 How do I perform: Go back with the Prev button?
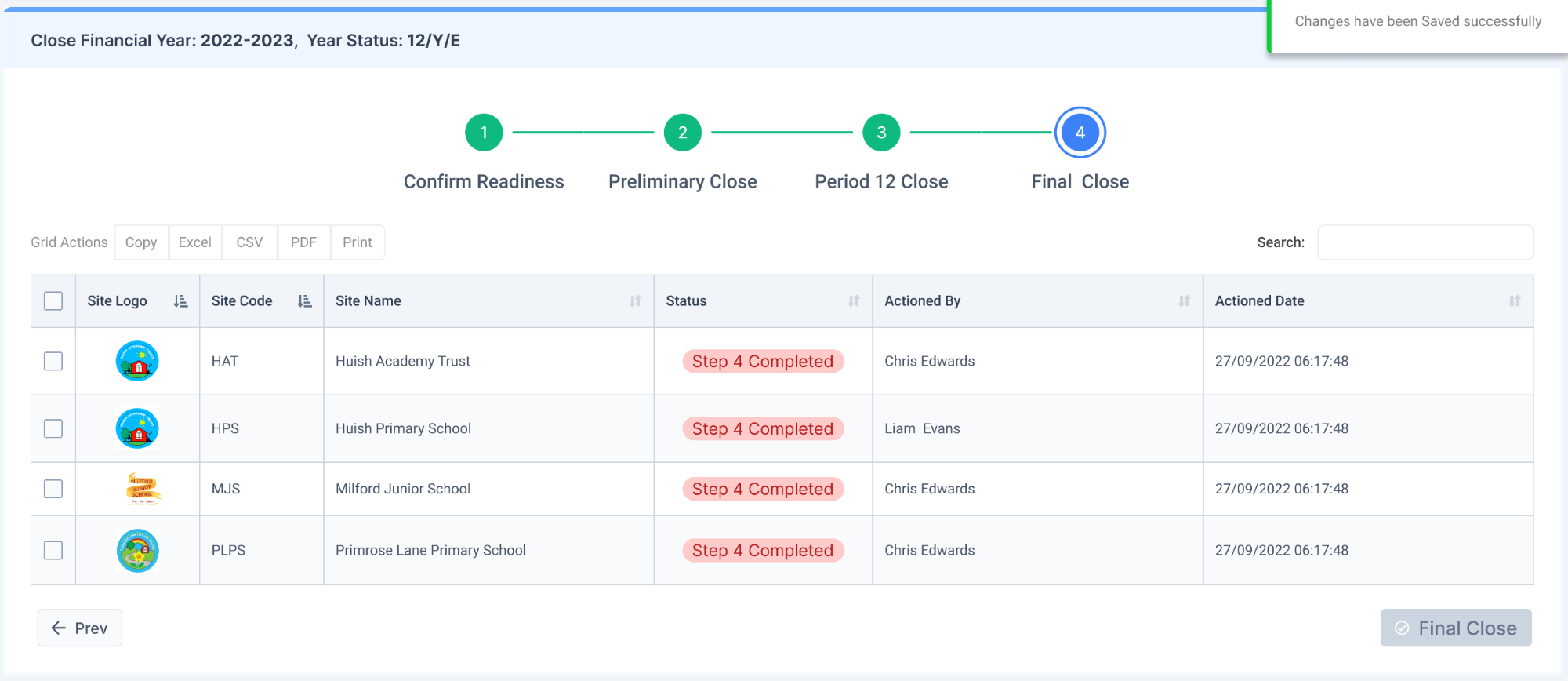pos(80,628)
